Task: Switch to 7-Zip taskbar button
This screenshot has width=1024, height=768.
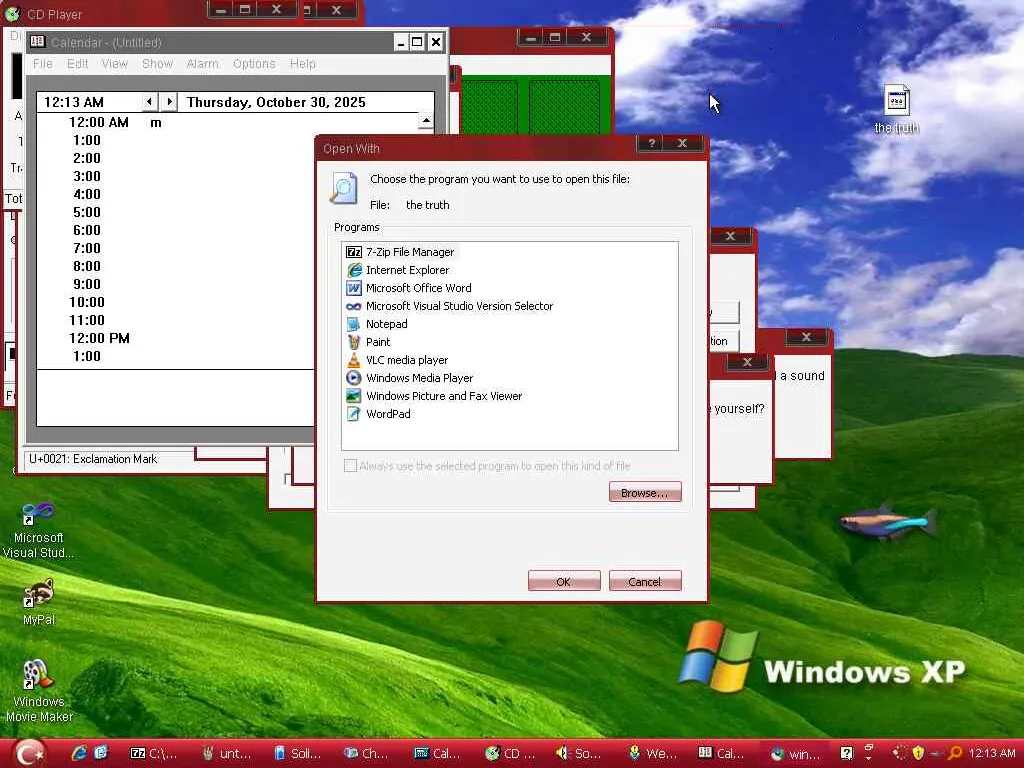Action: point(155,753)
